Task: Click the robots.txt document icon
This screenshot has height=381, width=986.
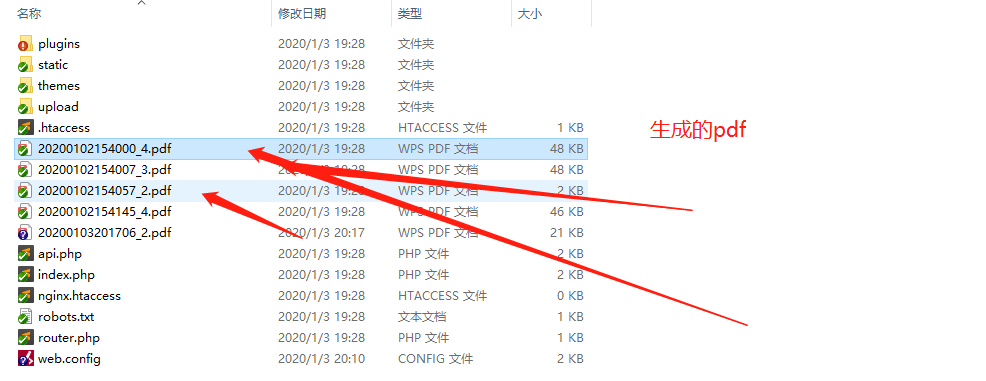Action: [25, 317]
